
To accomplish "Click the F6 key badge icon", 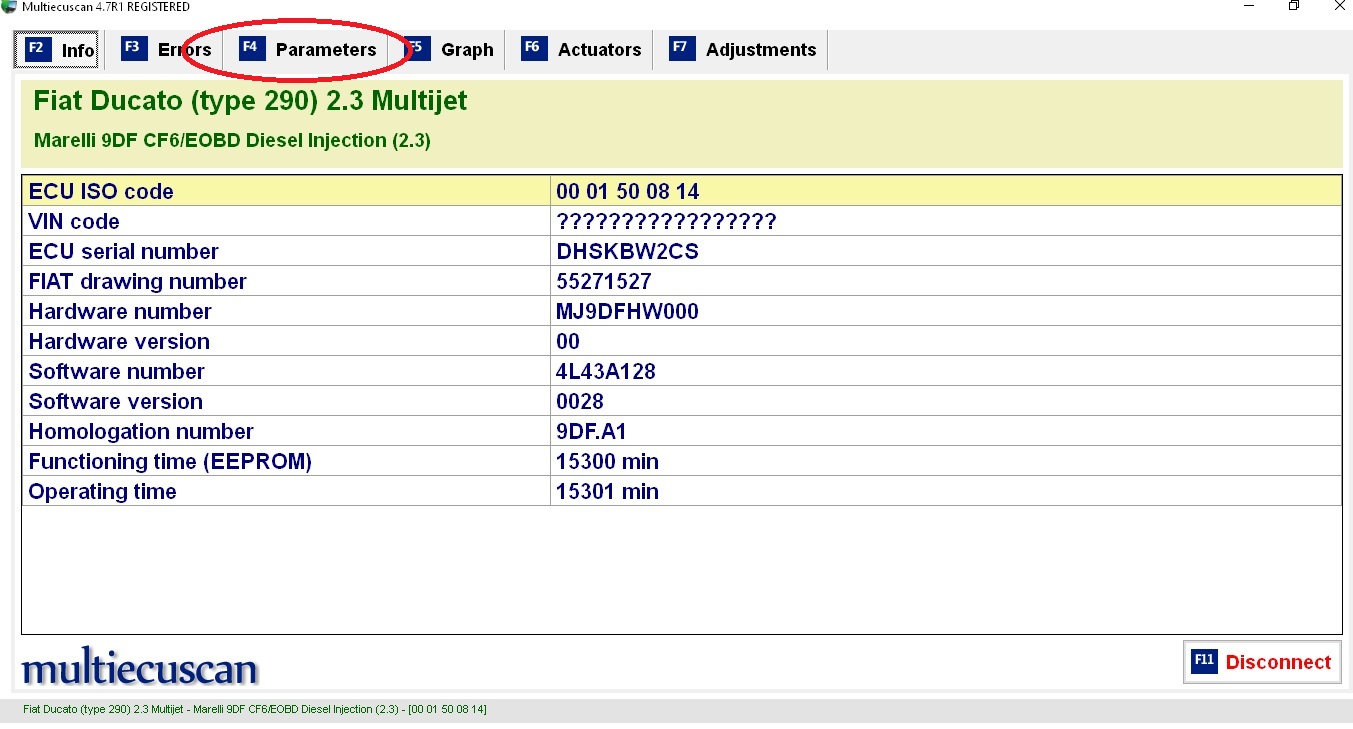I will click(x=534, y=48).
